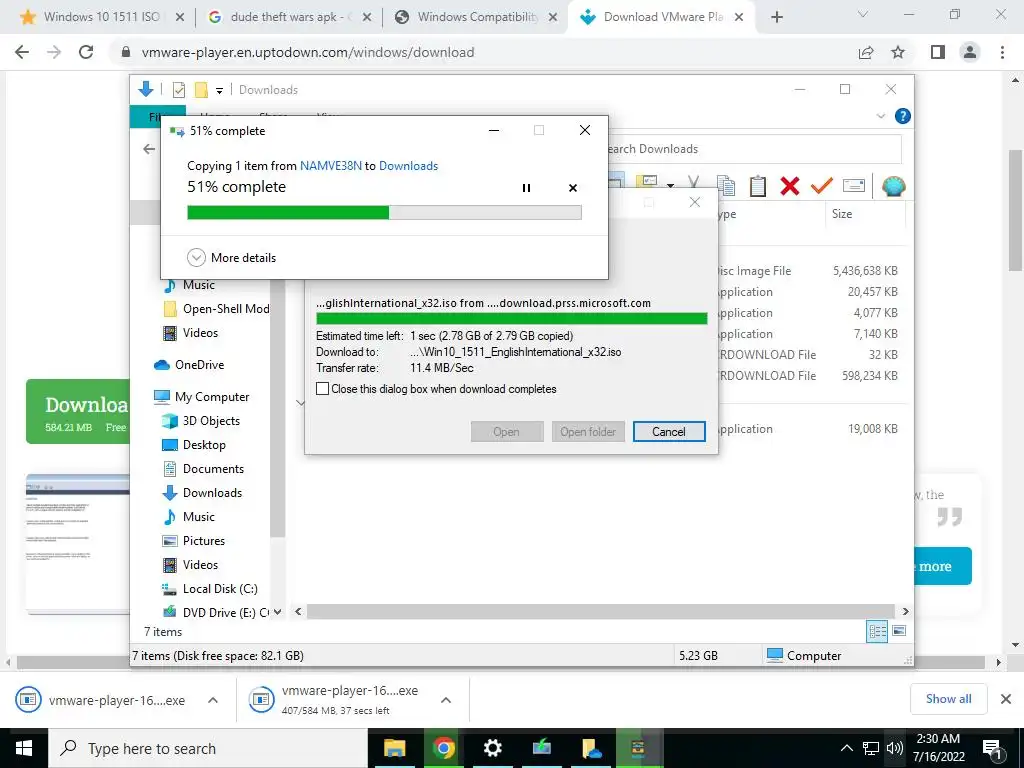This screenshot has width=1024, height=768.
Task: Cancel the 51% file copy with small X
Action: pos(573,188)
